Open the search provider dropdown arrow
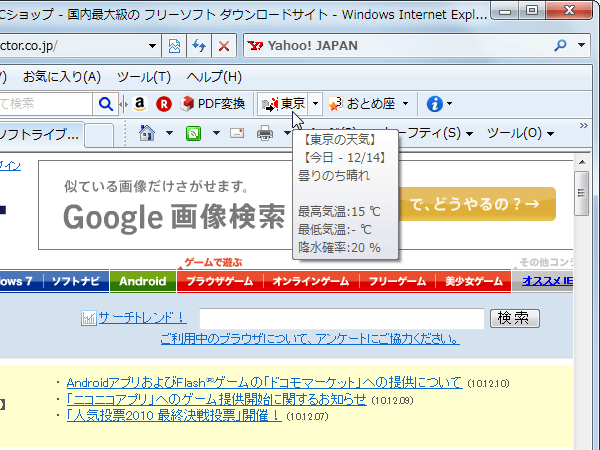600x450 pixels. (581, 45)
